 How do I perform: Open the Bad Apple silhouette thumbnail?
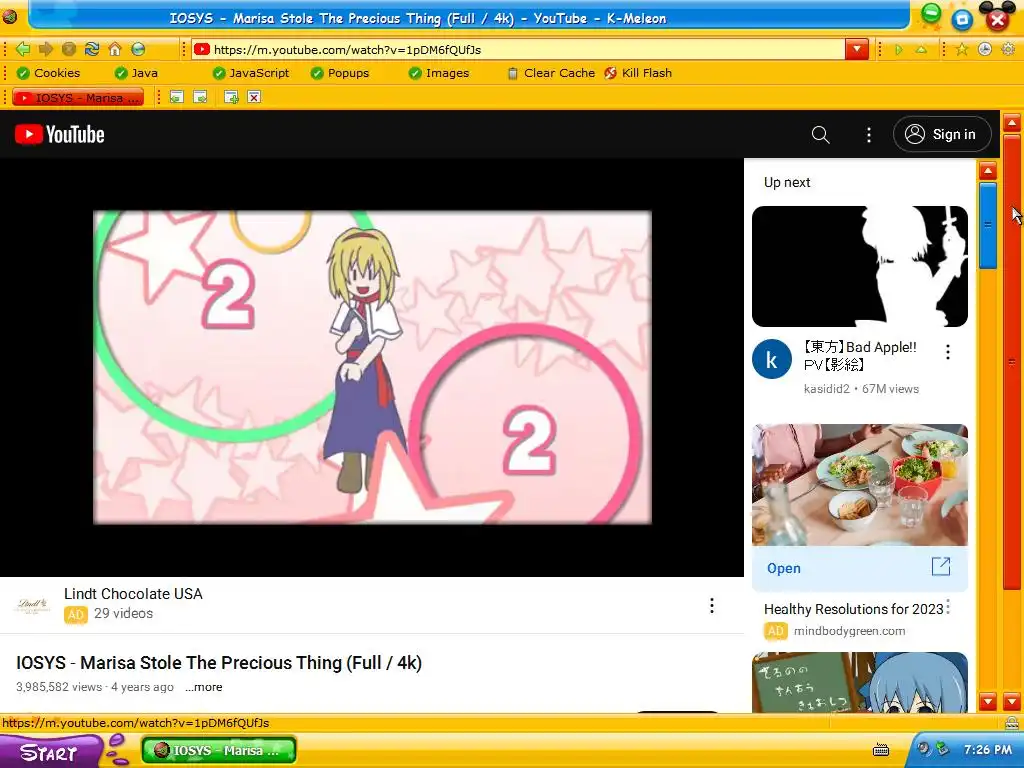point(859,266)
